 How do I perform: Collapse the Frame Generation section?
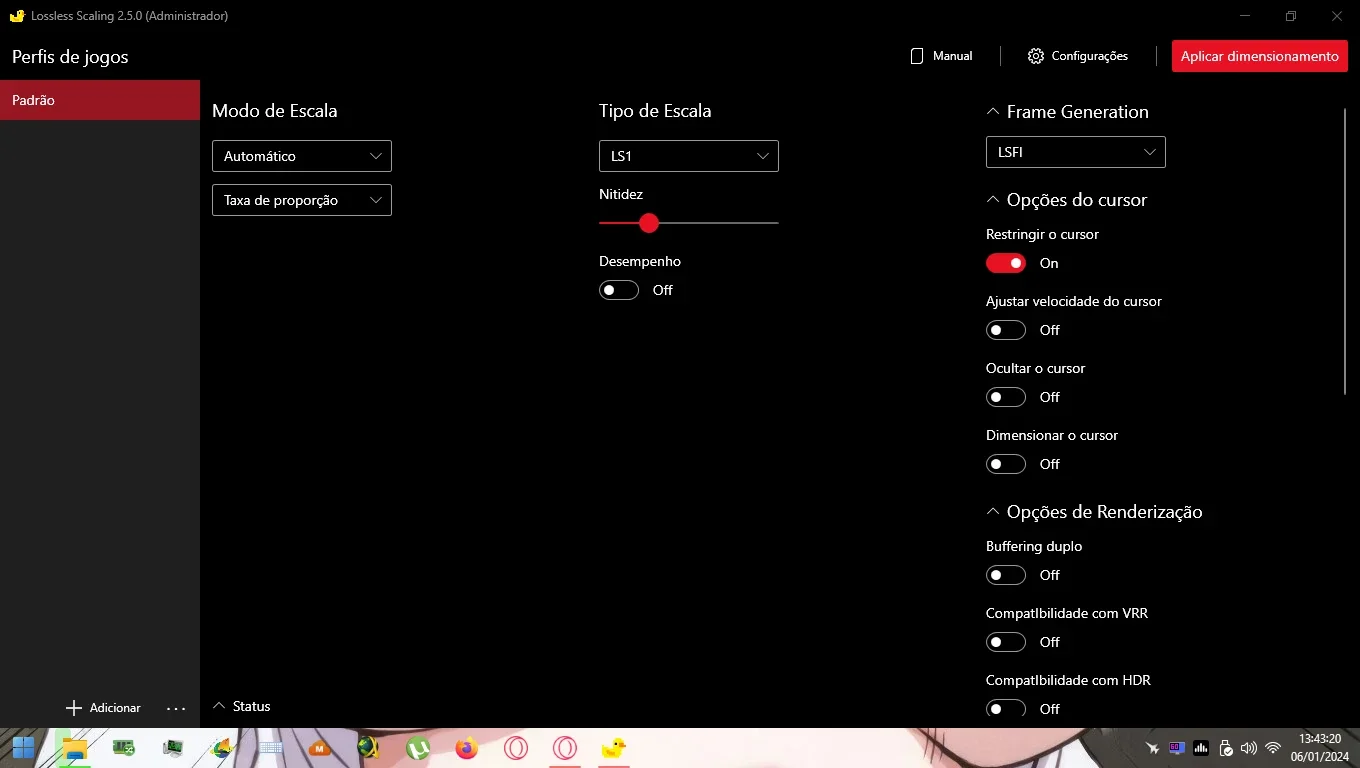993,112
